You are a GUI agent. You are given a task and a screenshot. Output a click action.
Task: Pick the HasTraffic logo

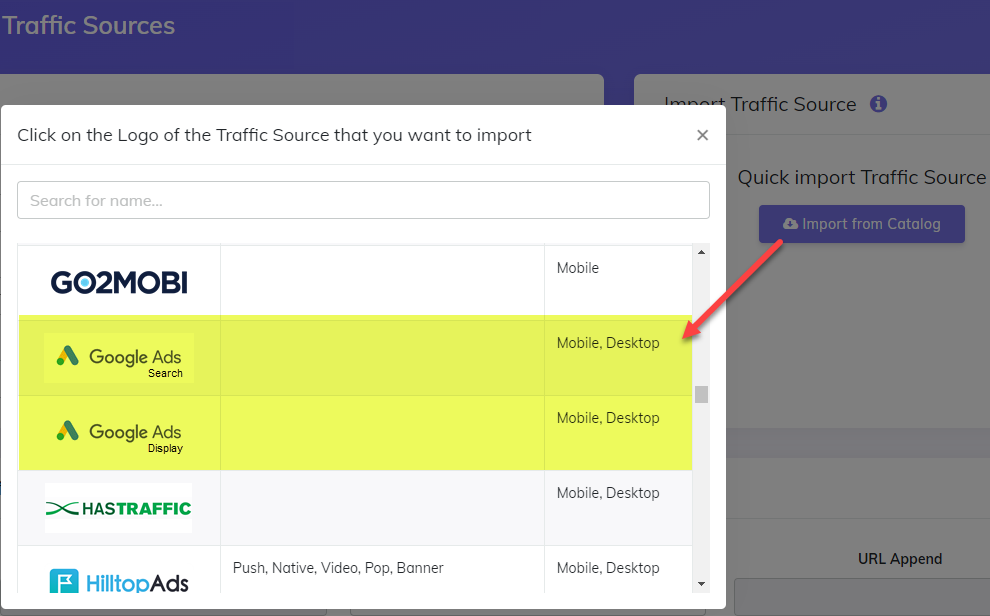pyautogui.click(x=119, y=508)
